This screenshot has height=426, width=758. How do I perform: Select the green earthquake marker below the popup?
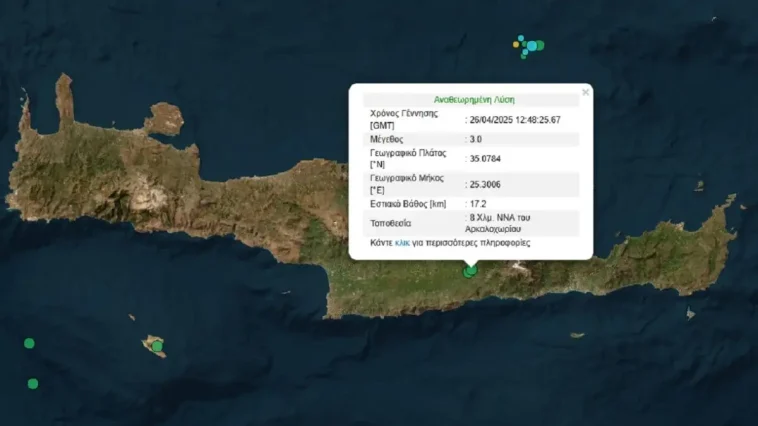(470, 270)
